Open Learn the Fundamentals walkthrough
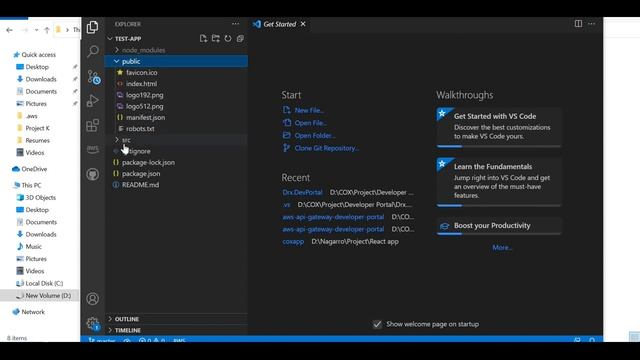 [x=499, y=182]
